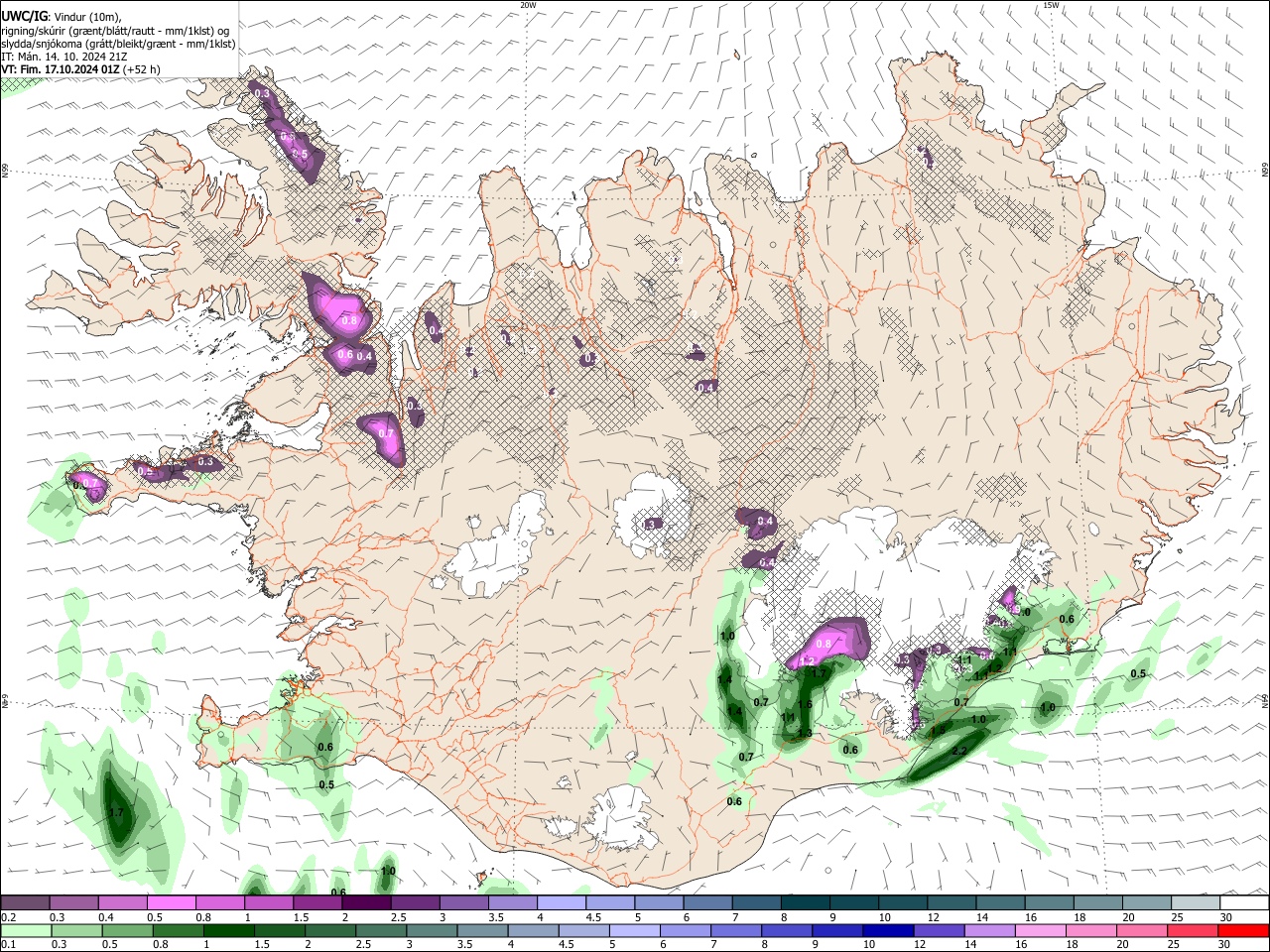
Task: Choose the bright red 30 swatch, bottom legend row
Action: [1244, 930]
